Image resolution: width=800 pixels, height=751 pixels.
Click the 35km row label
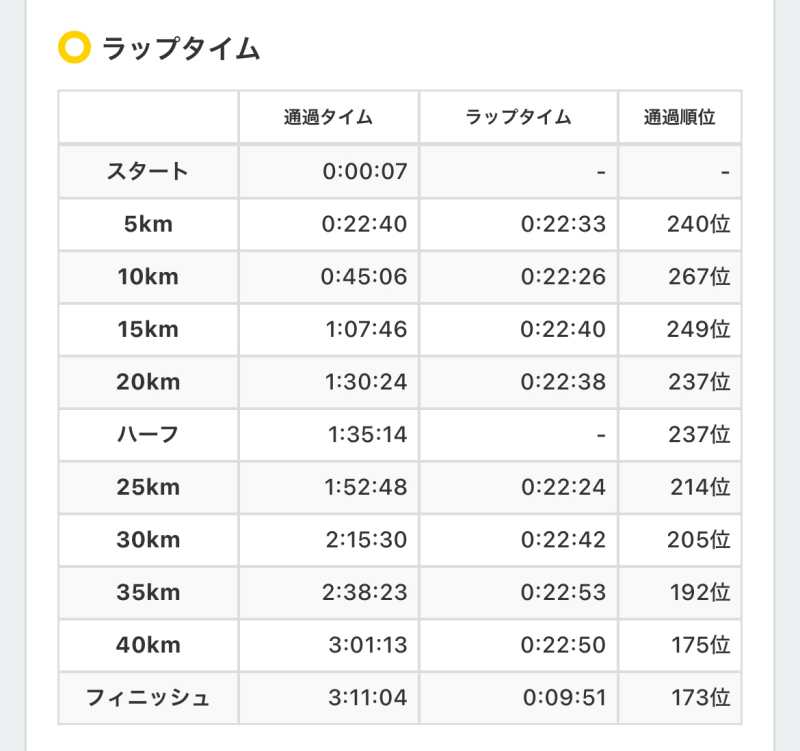148,592
